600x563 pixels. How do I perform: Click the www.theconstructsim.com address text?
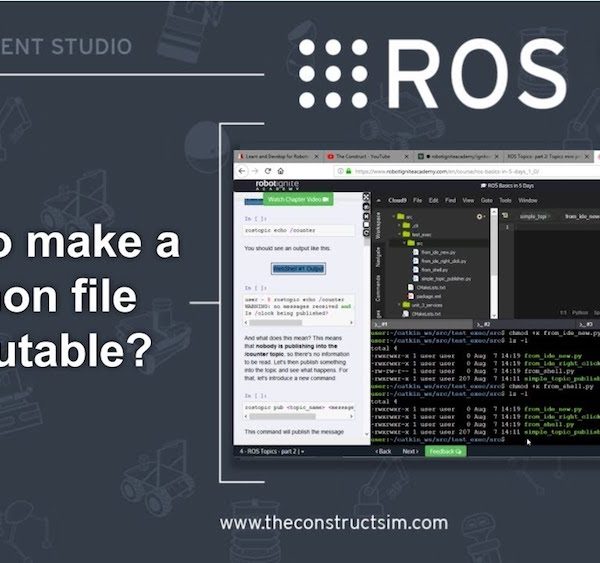click(x=334, y=523)
